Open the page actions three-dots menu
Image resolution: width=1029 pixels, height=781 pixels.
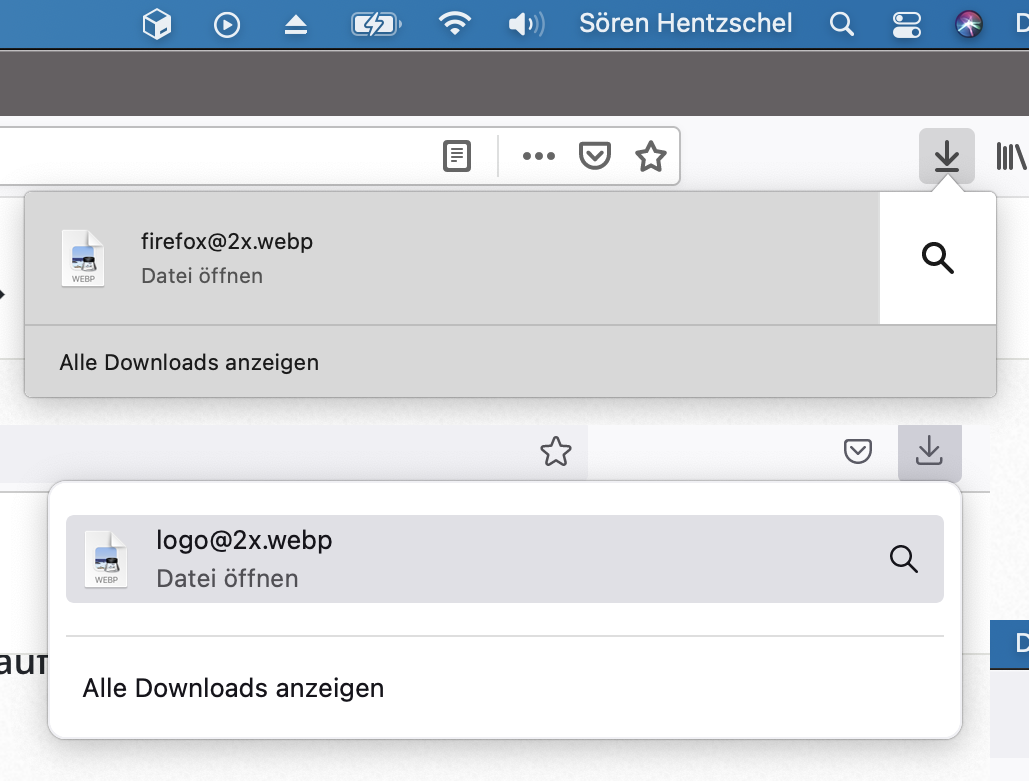pos(538,156)
